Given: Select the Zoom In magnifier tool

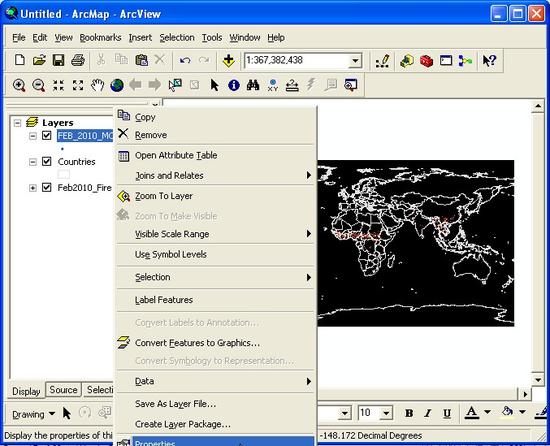Looking at the screenshot, I should click(x=19, y=85).
